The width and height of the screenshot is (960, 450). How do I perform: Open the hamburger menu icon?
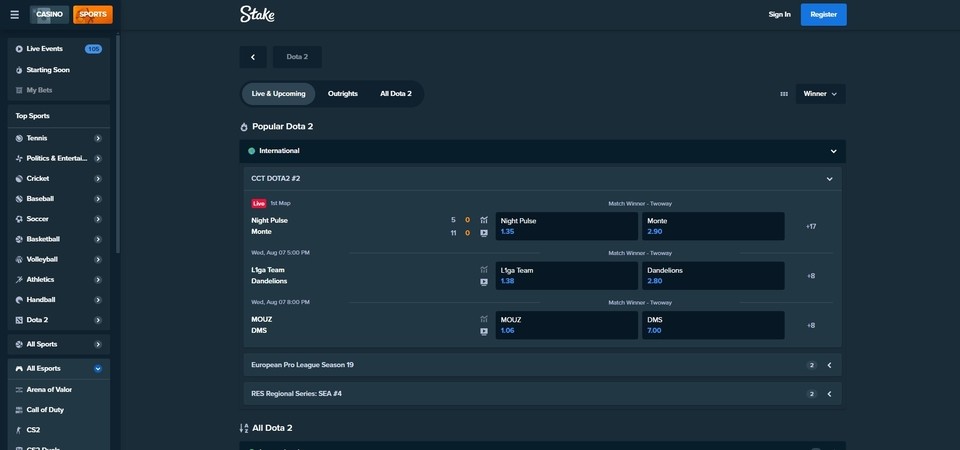(15, 15)
